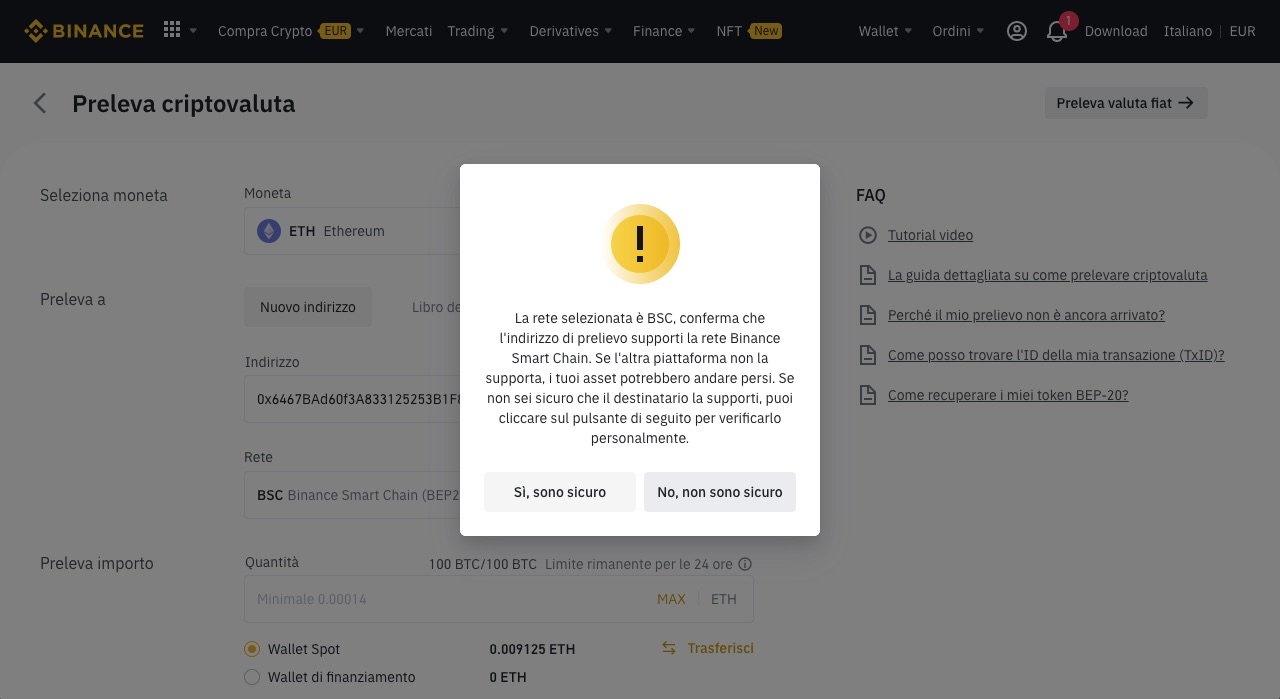Click the Binance logo
This screenshot has height=699, width=1280.
(84, 31)
